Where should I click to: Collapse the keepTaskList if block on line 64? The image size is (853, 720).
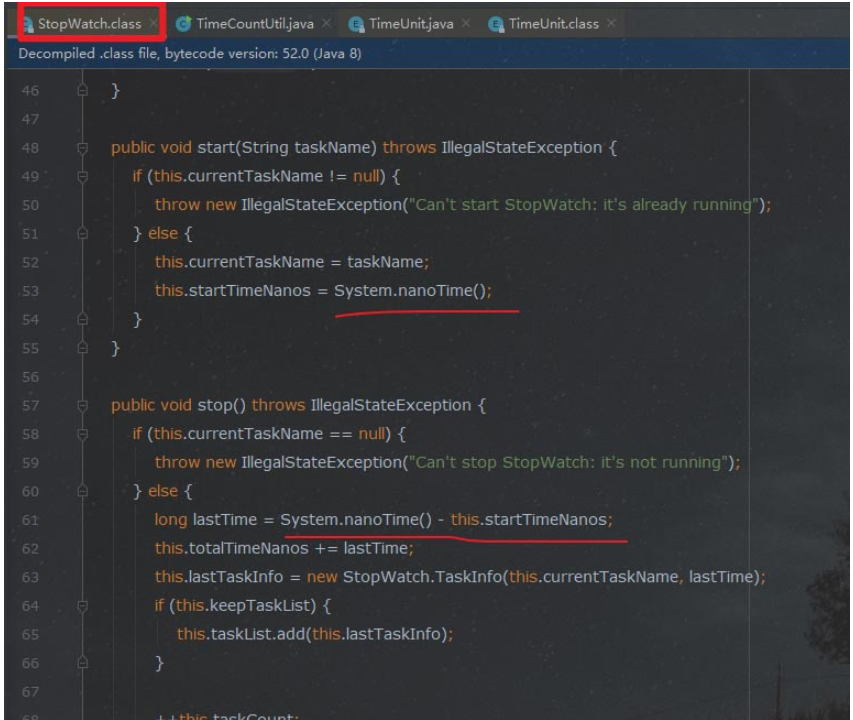pos(84,606)
